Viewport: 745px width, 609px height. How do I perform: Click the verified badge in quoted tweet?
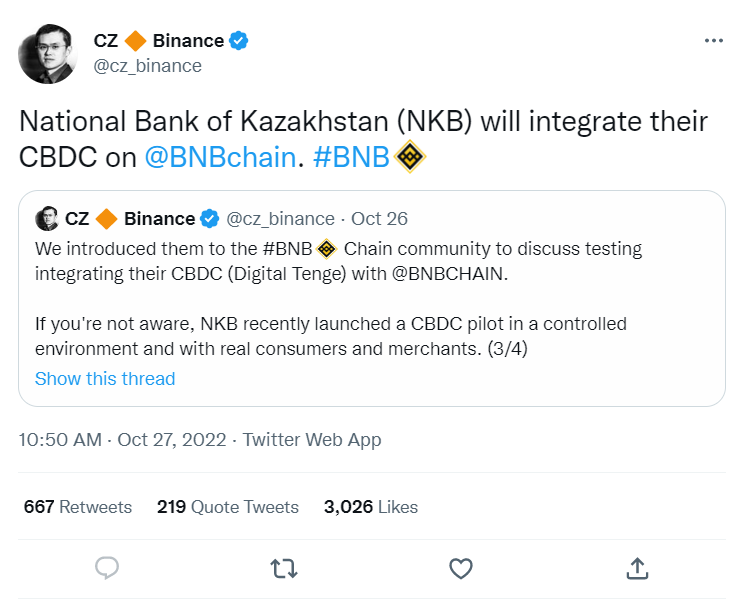(210, 218)
